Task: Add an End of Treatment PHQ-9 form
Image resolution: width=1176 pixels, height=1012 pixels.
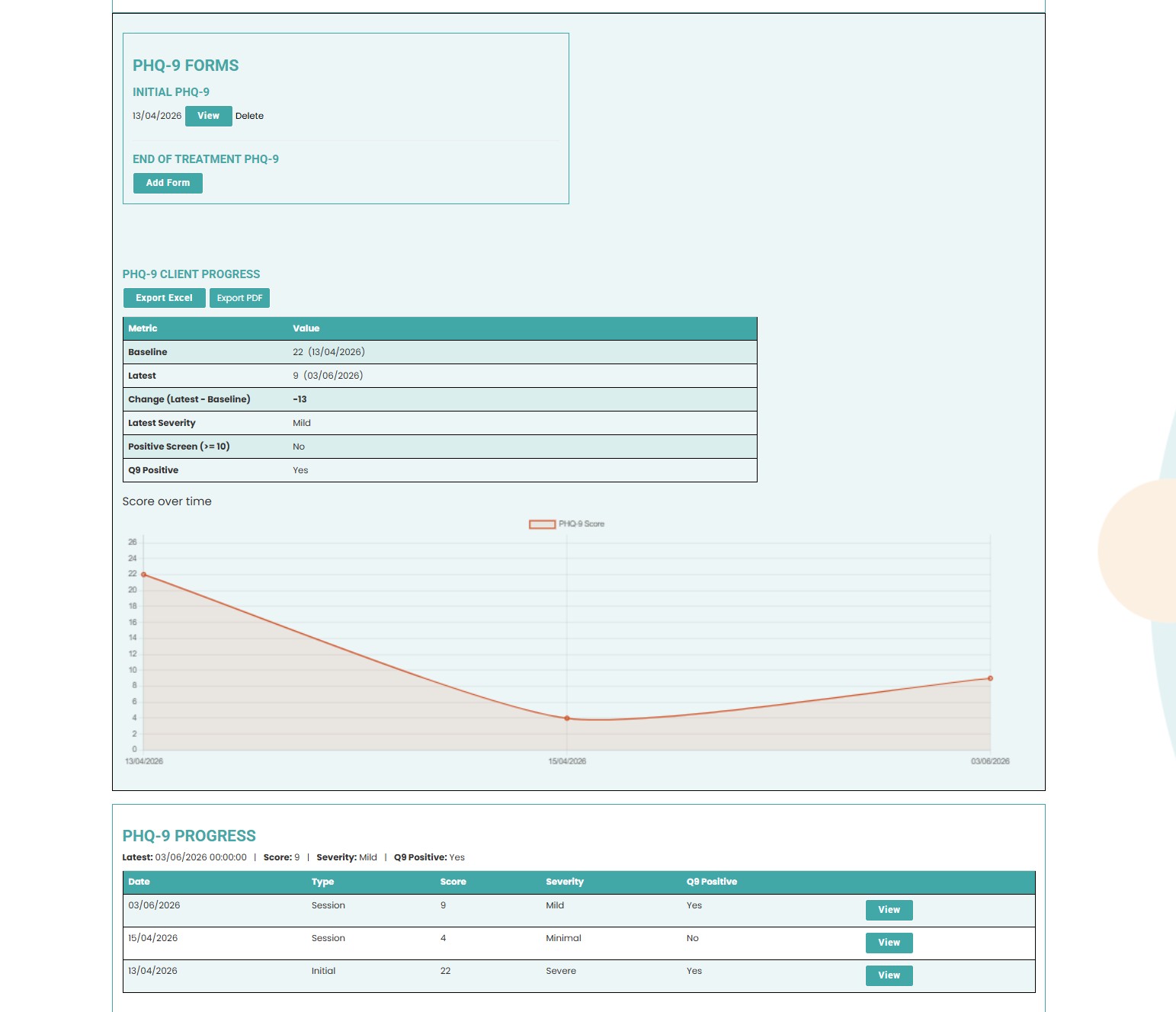Action: [x=168, y=183]
